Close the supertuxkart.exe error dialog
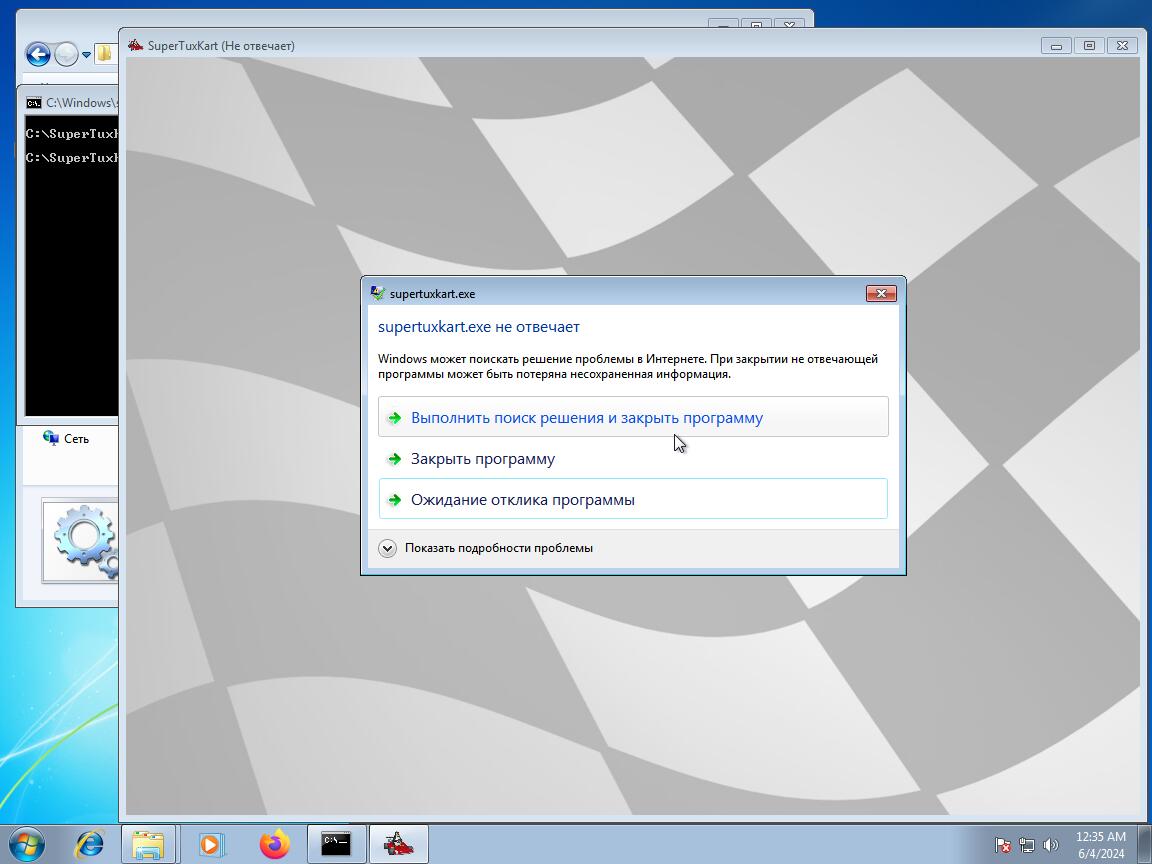The image size is (1152, 864). [x=881, y=293]
